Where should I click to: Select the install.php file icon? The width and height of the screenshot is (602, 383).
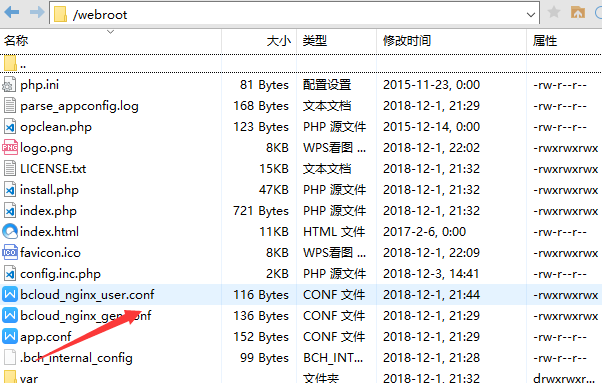click(10, 190)
